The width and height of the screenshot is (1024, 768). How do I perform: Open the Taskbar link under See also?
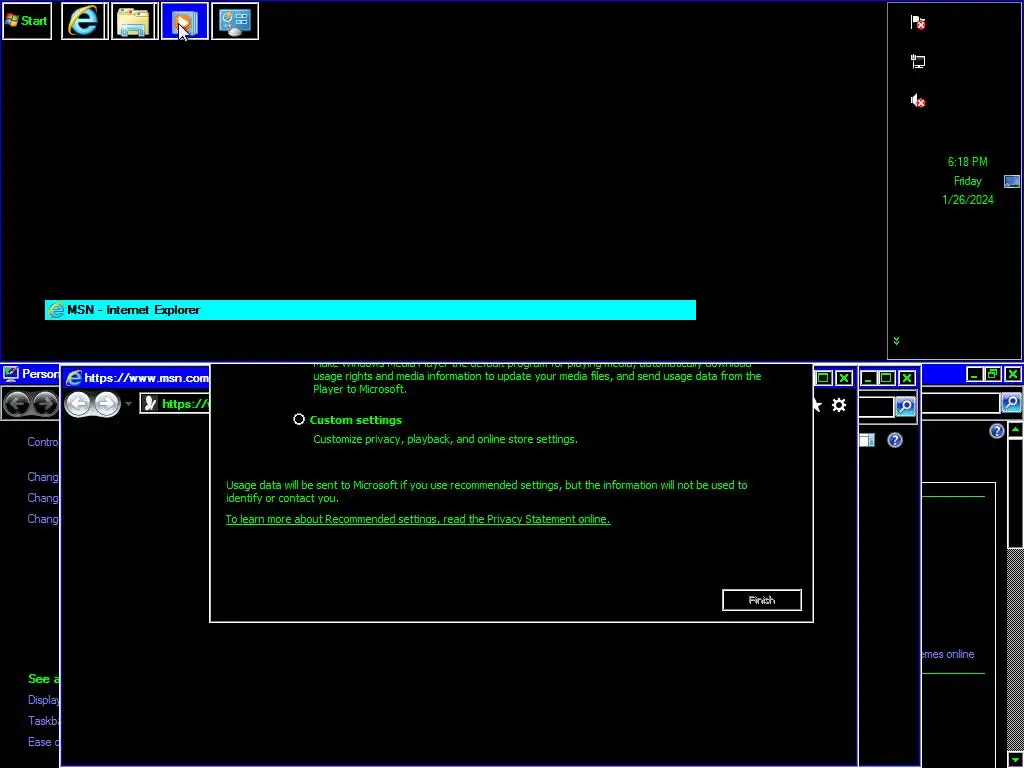(44, 721)
